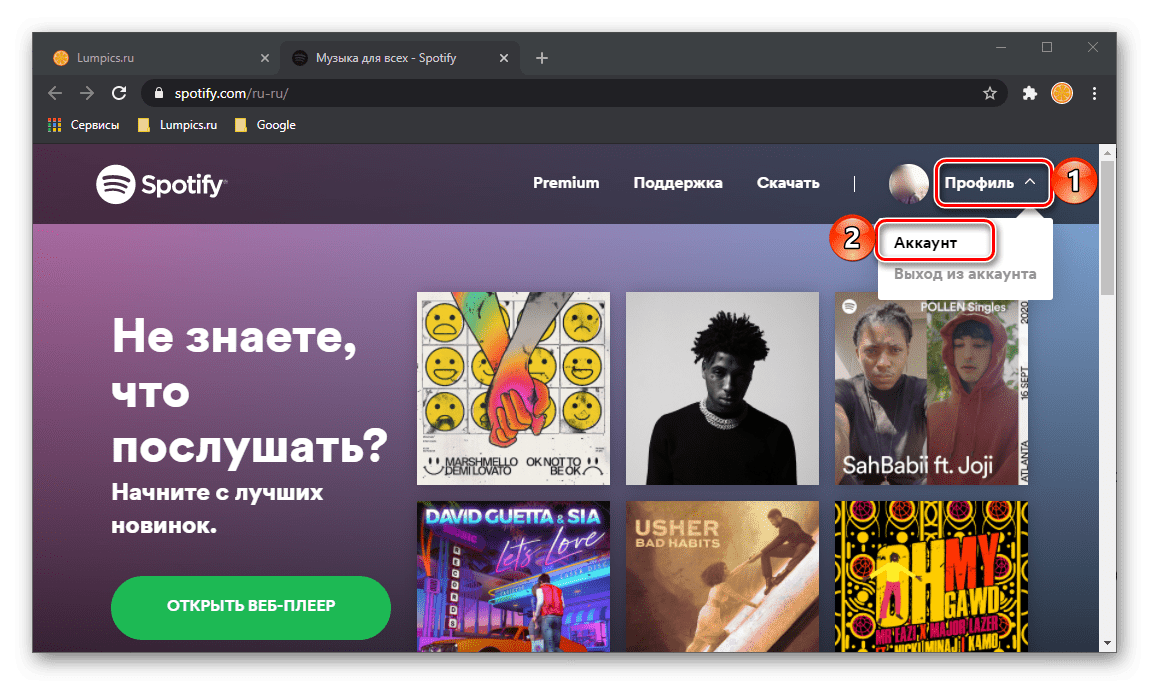Open the Google bookmark folder

(x=265, y=125)
